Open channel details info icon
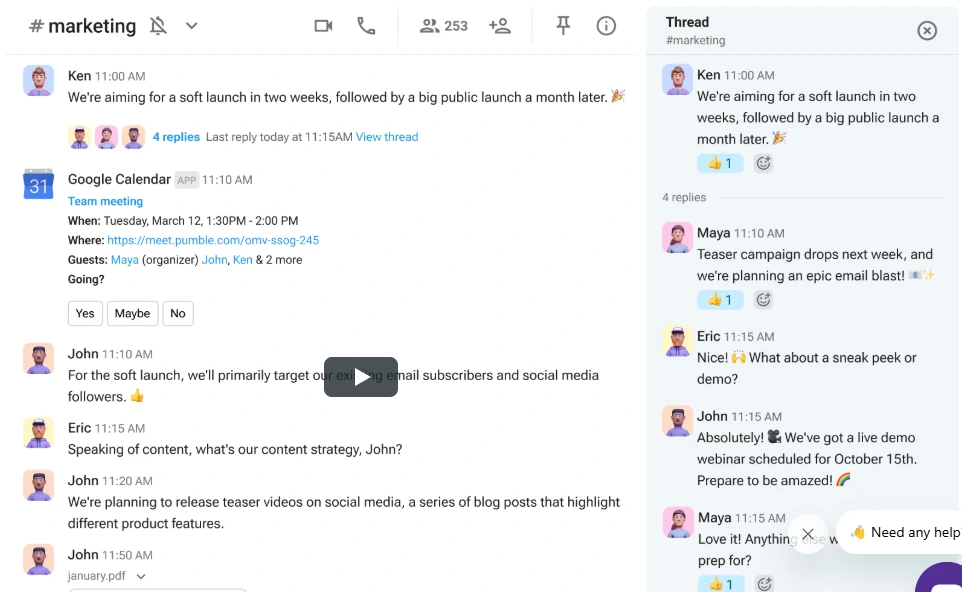This screenshot has width=962, height=592. click(606, 26)
